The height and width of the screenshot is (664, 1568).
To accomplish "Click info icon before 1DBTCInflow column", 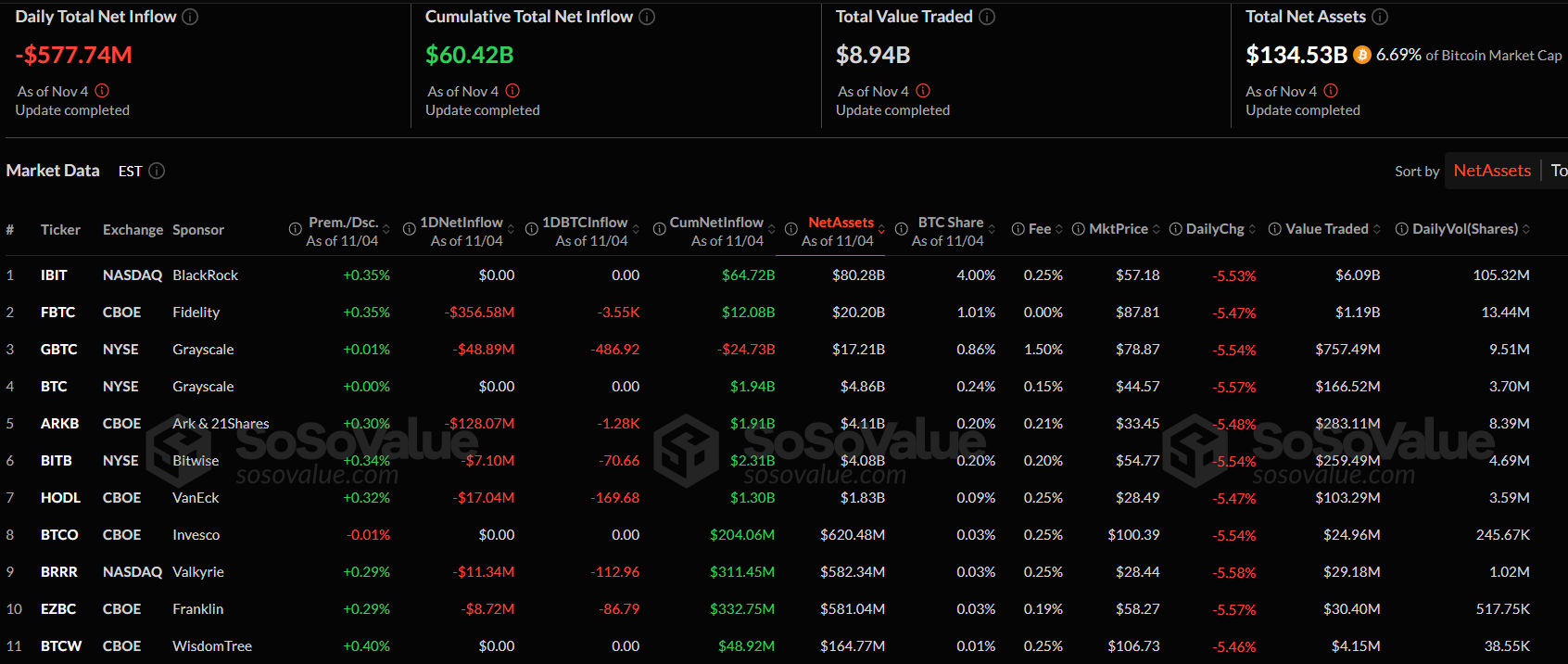I will (x=531, y=229).
